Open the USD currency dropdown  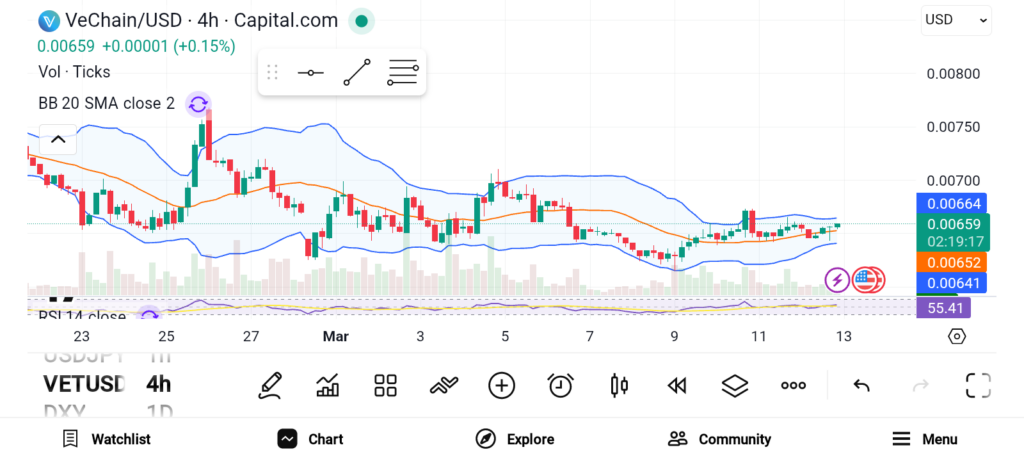(x=956, y=19)
